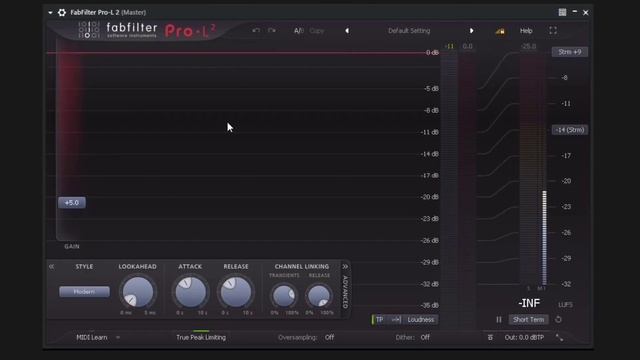Open the title bar dropdown arrow menu
This screenshot has height=360, width=640.
click(x=50, y=13)
